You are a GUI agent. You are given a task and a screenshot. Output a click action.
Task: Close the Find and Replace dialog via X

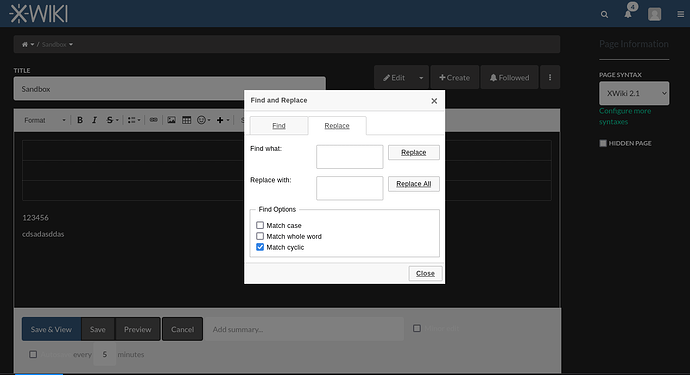pos(434,101)
